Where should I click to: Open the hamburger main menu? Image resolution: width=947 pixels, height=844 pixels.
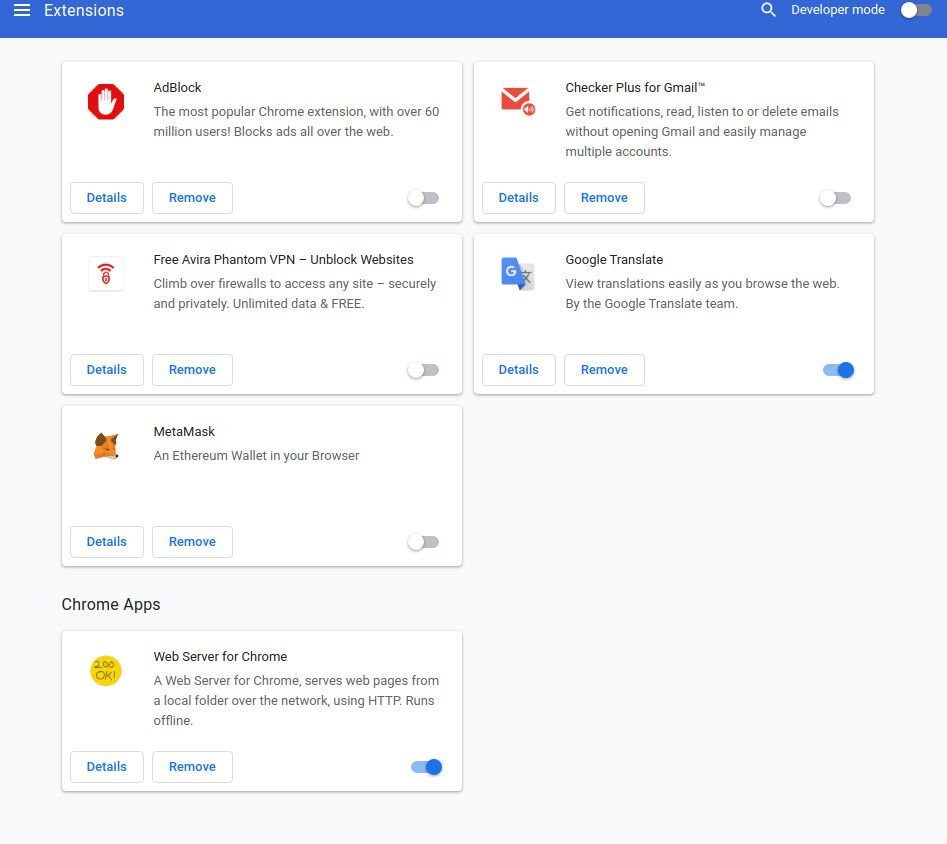pos(22,10)
